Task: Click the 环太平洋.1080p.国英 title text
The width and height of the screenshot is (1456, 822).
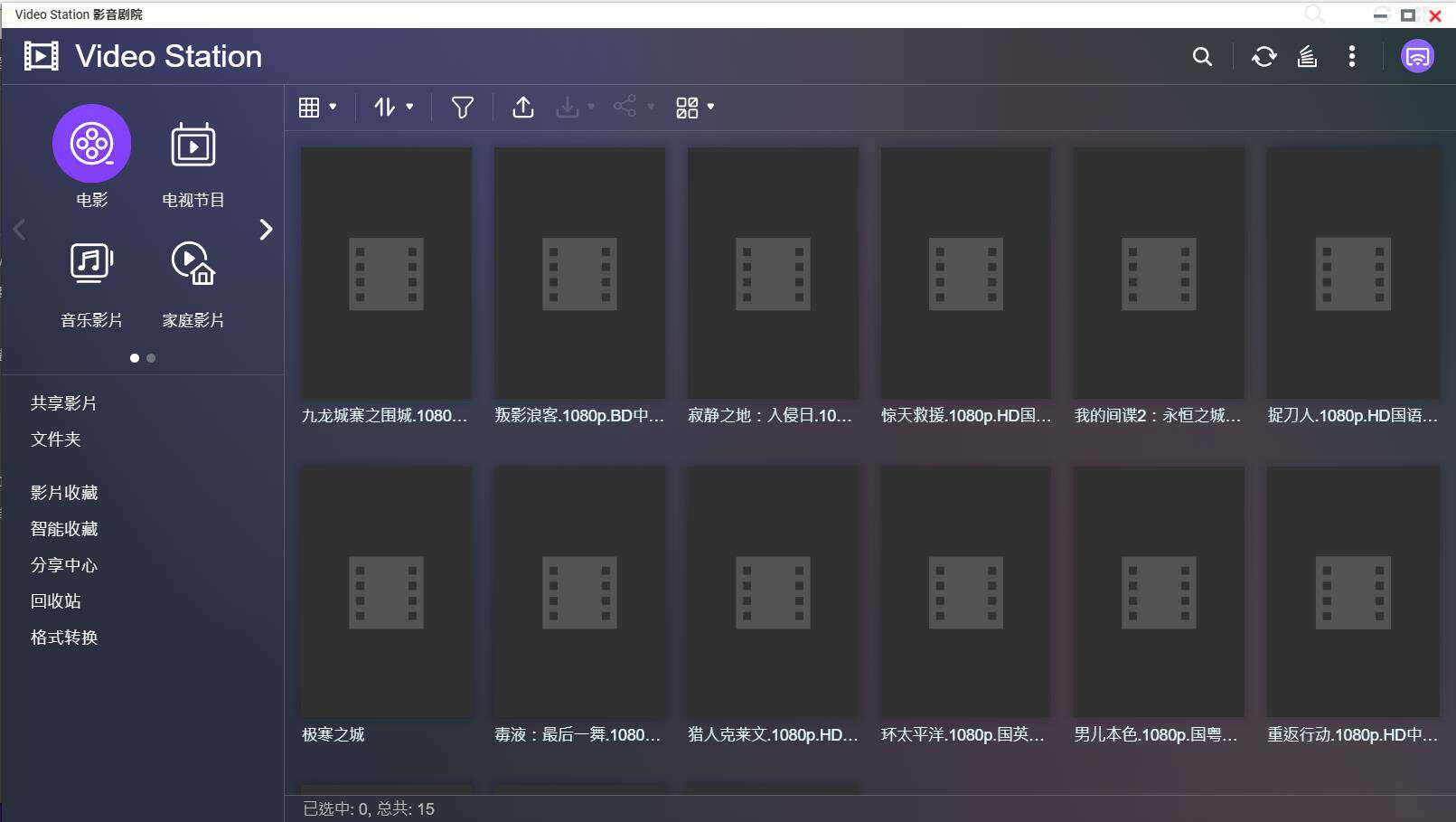Action: pyautogui.click(x=963, y=735)
